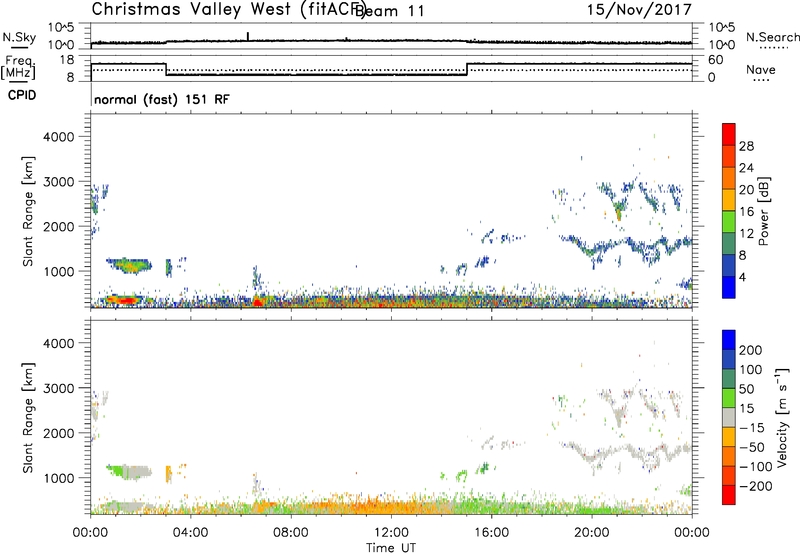
Task: Click the '200' Velocity colorbar tick label
Action: pyautogui.click(x=751, y=350)
